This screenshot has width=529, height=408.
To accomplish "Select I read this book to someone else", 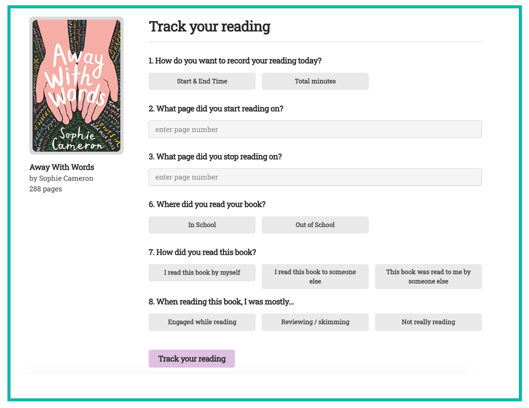I will [315, 276].
